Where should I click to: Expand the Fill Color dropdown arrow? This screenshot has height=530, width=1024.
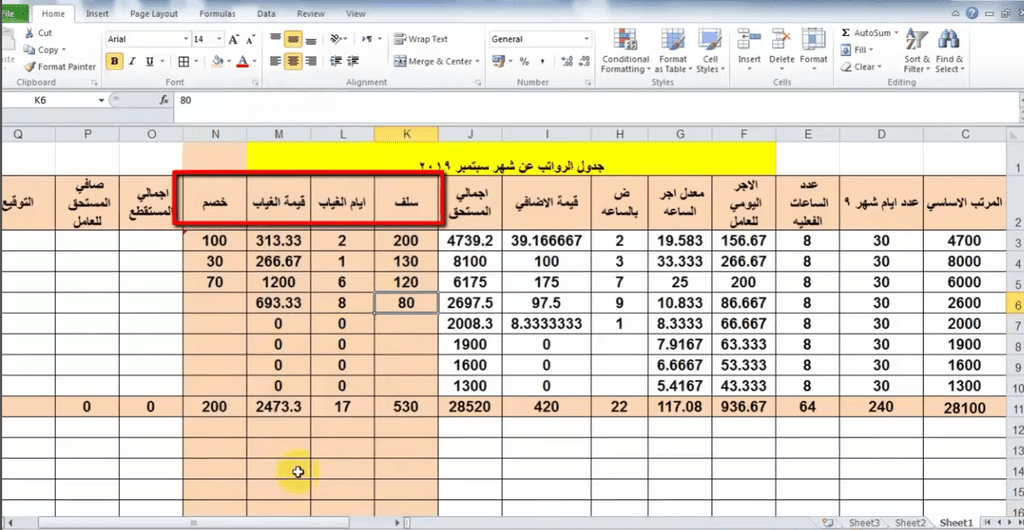click(x=229, y=61)
